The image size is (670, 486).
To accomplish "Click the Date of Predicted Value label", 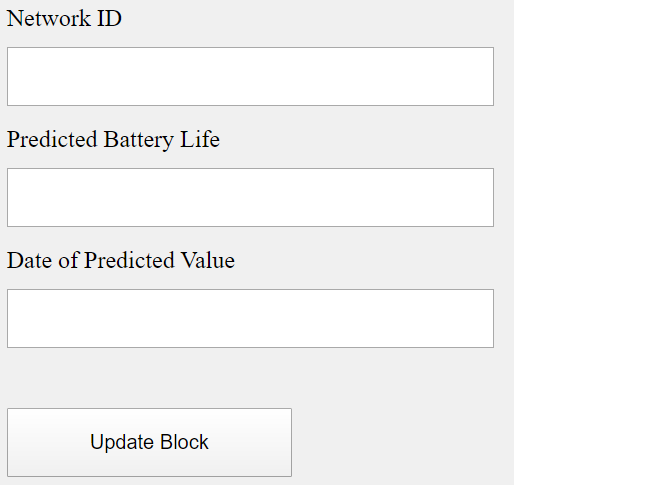I will pyautogui.click(x=121, y=260).
